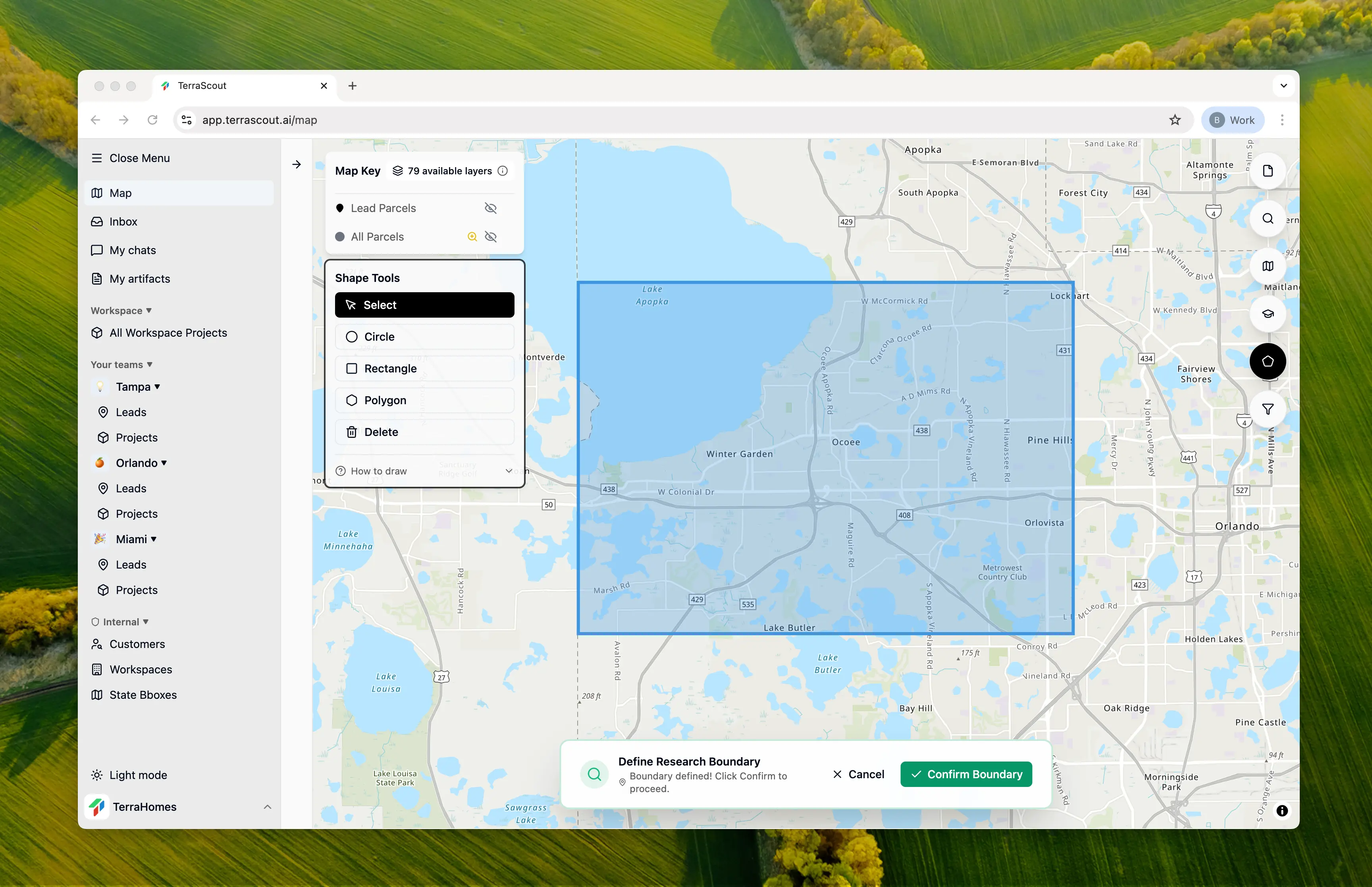
Task: Toggle visibility of All Parcels layer
Action: pos(491,237)
